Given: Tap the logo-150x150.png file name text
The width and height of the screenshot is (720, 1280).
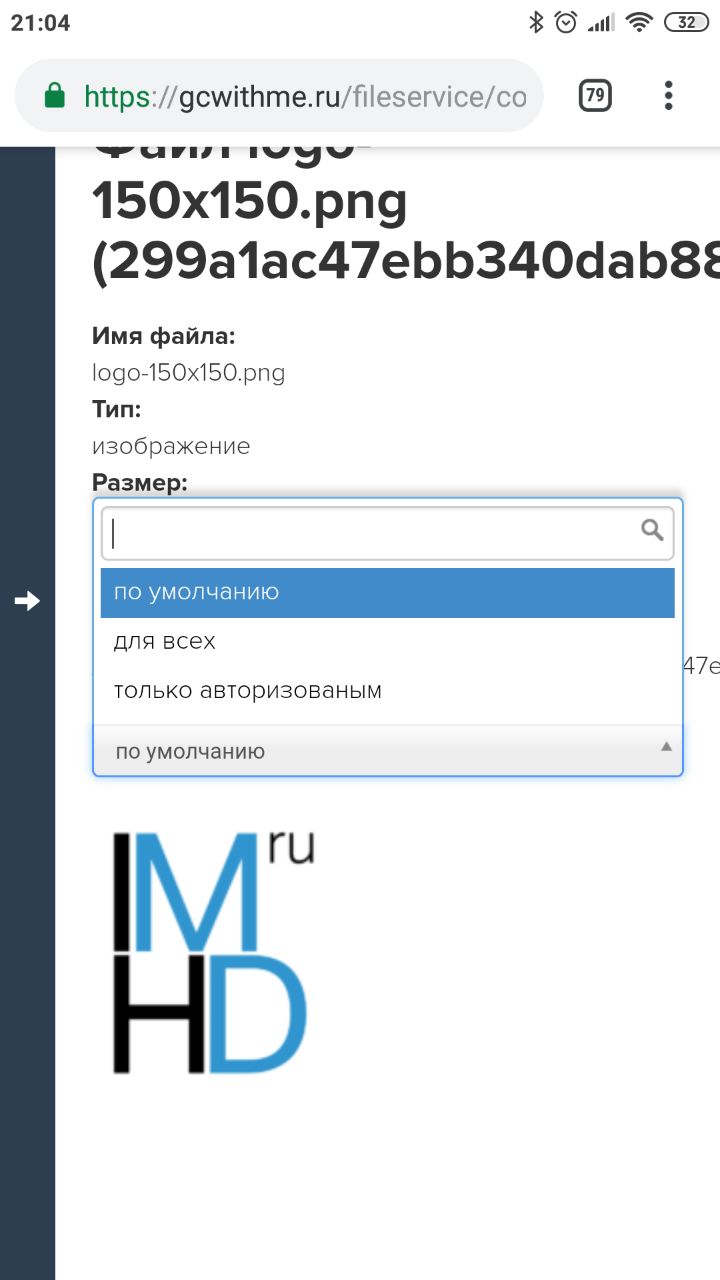Looking at the screenshot, I should (x=189, y=373).
